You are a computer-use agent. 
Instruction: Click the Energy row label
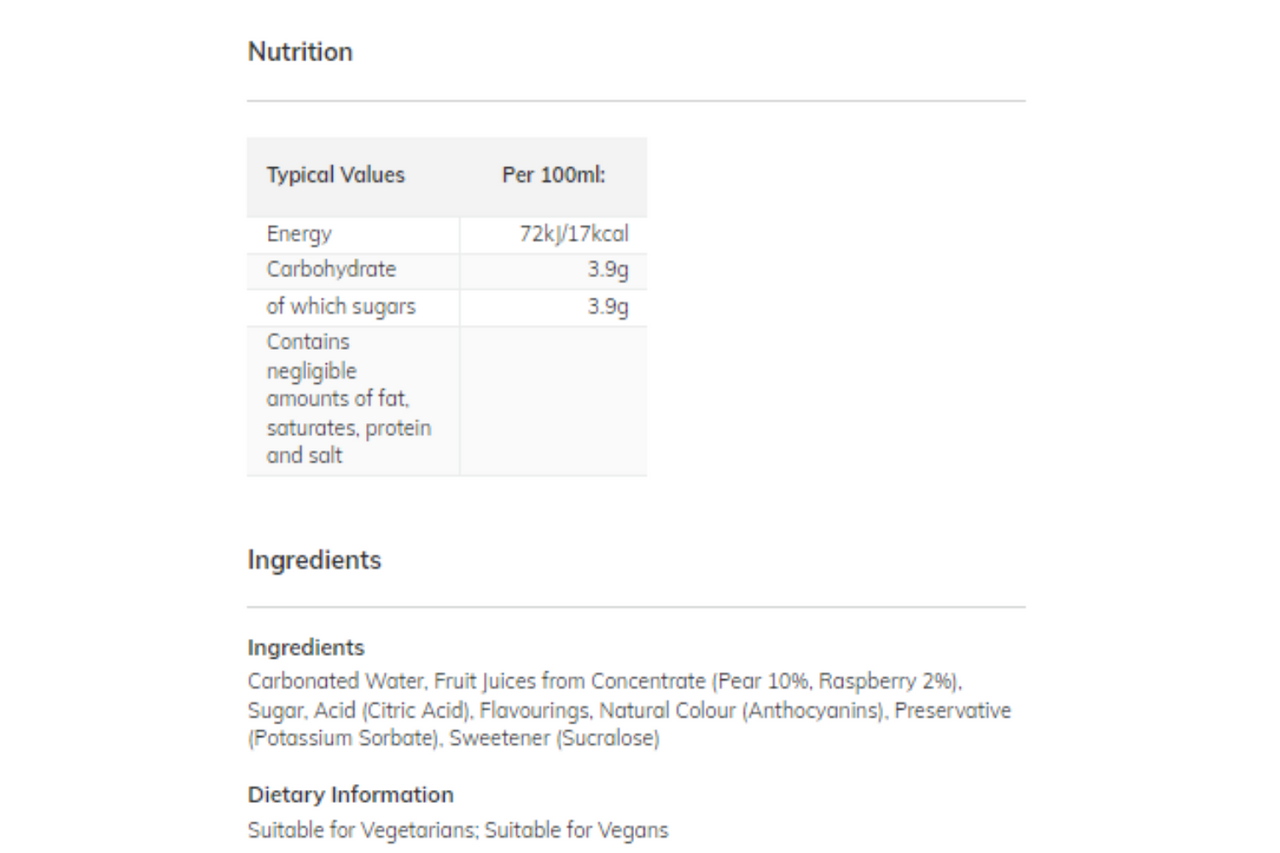(299, 234)
